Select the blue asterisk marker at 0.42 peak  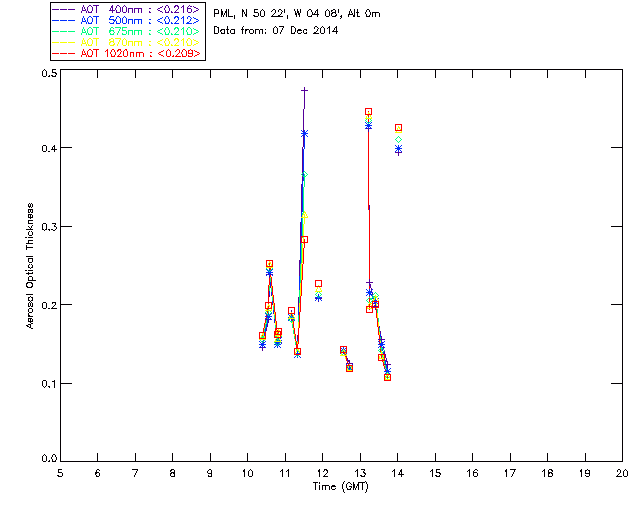point(304,134)
